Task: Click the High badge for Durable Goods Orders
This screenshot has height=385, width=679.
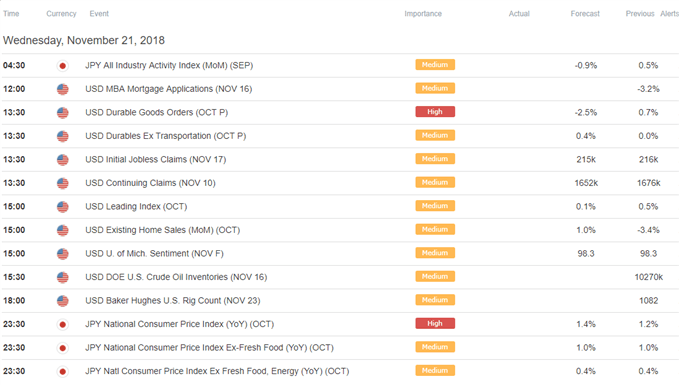Action: coord(435,112)
